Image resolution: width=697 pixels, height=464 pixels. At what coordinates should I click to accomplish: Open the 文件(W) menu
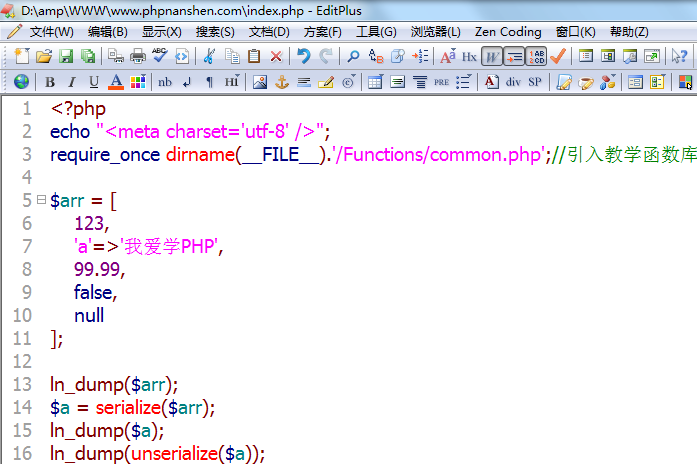[51, 32]
